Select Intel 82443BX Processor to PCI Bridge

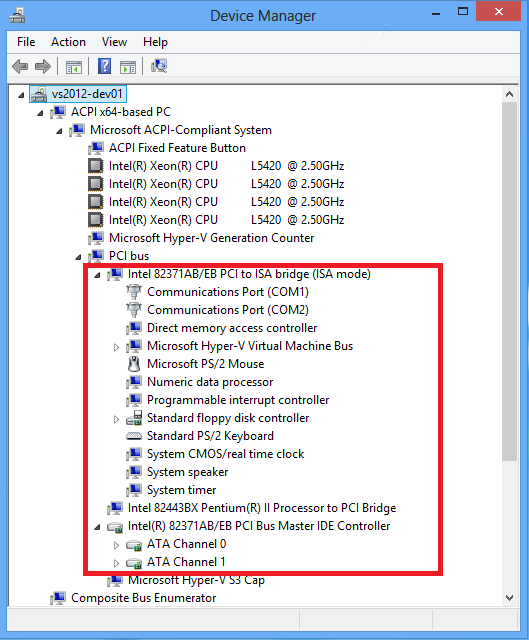[262, 508]
